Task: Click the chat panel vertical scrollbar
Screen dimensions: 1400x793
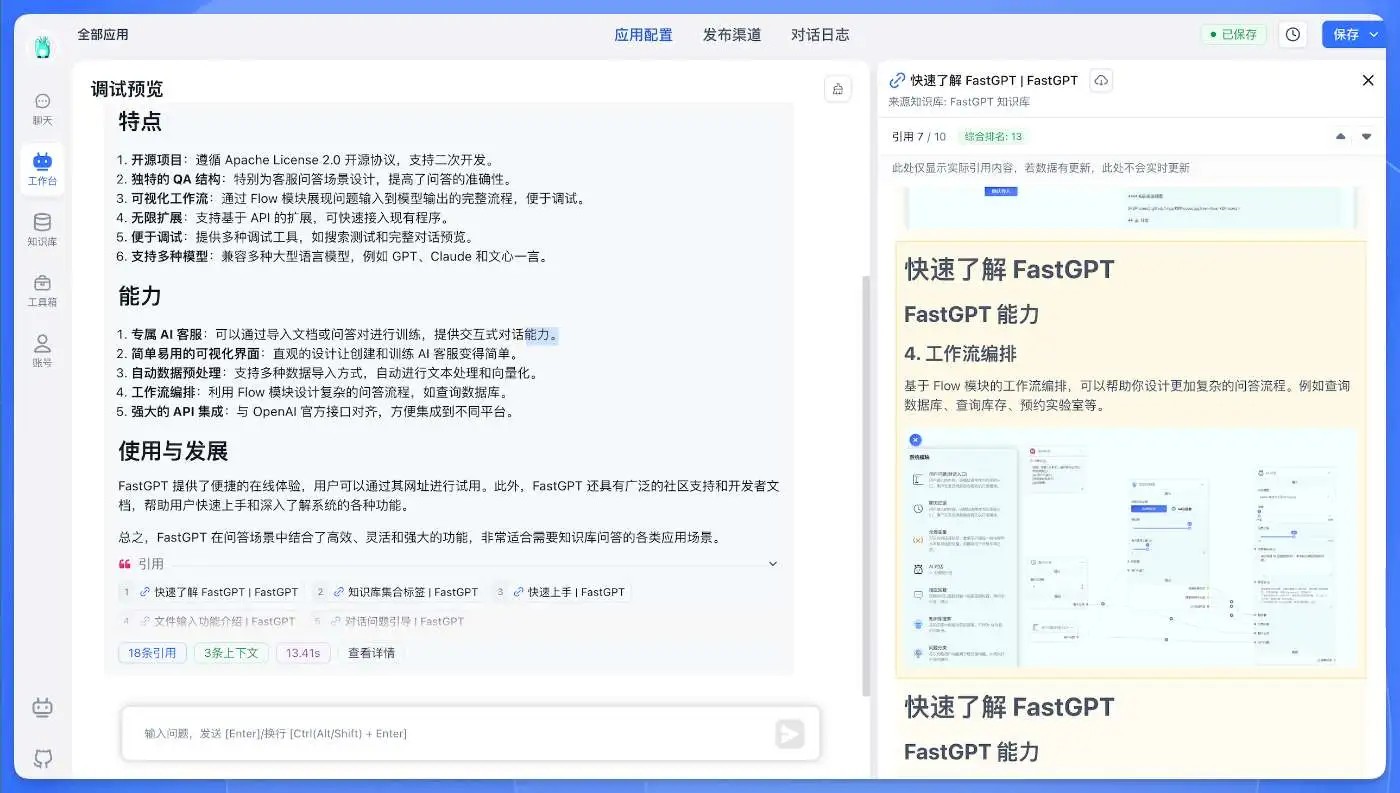Action: [x=866, y=480]
